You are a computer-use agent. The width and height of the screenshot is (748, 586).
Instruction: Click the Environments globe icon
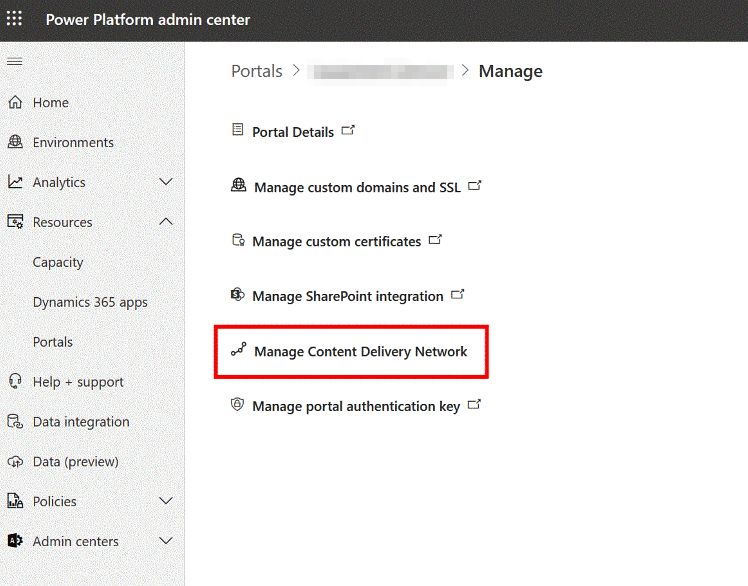pyautogui.click(x=15, y=142)
